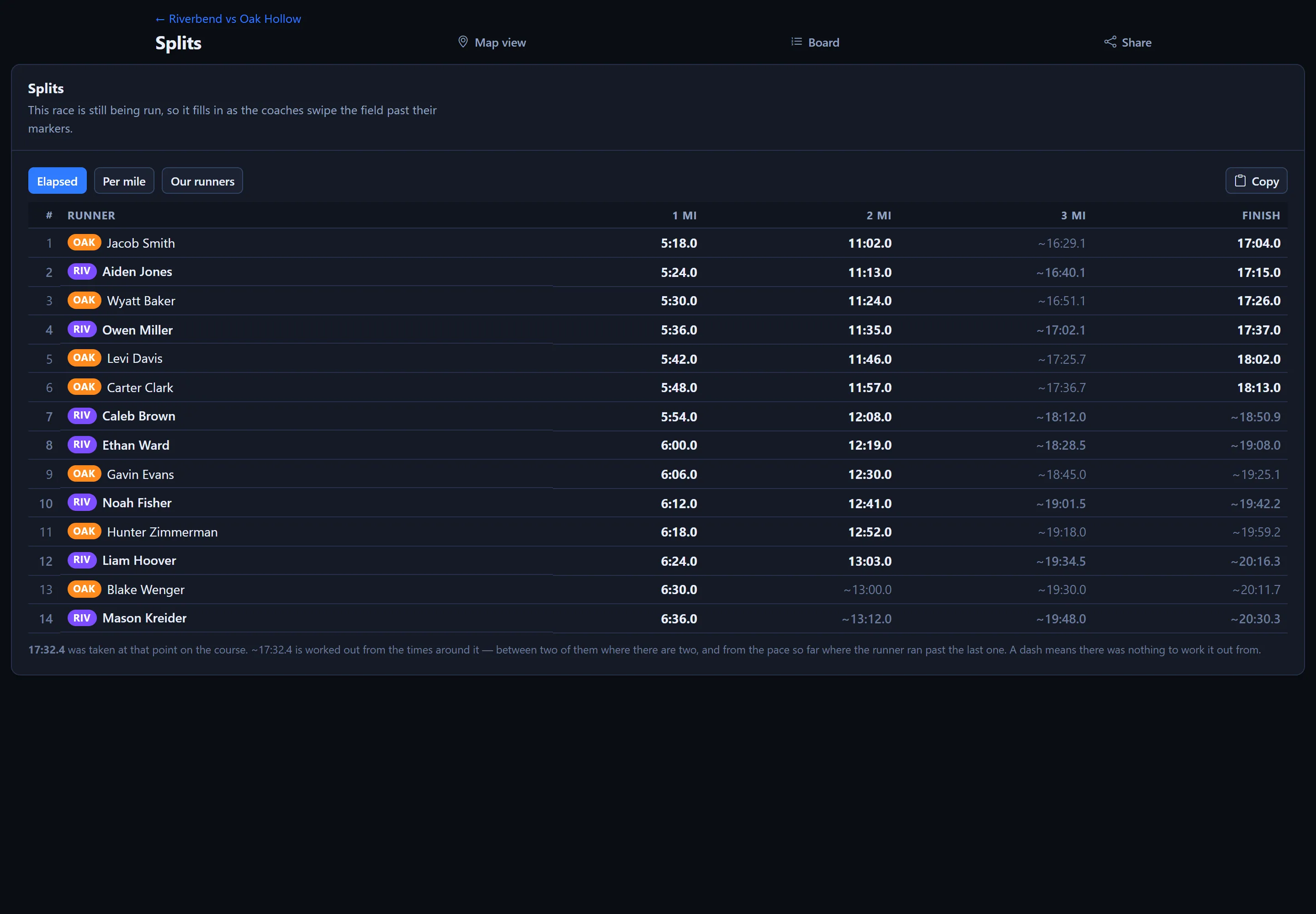Viewport: 1316px width, 914px height.
Task: Open the Board tab
Action: coord(815,43)
